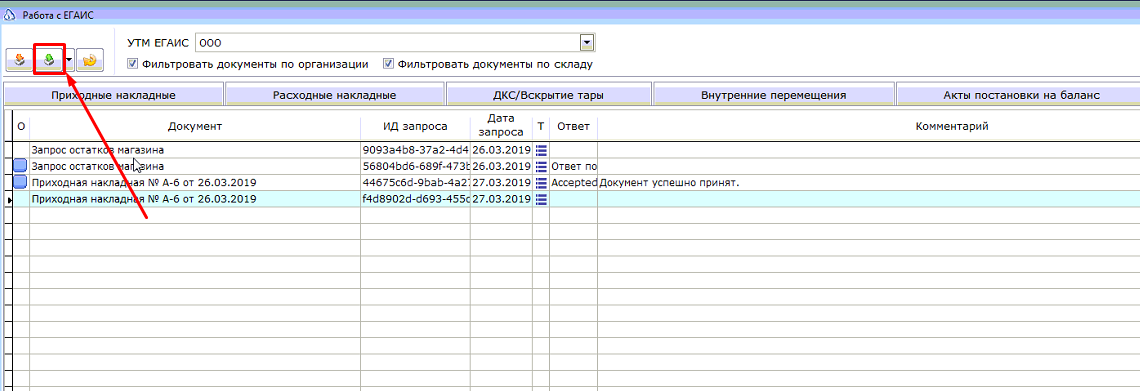The height and width of the screenshot is (391, 1140).
Task: Expand the УТМ ЕГАИС combo box arrow
Action: (x=587, y=43)
